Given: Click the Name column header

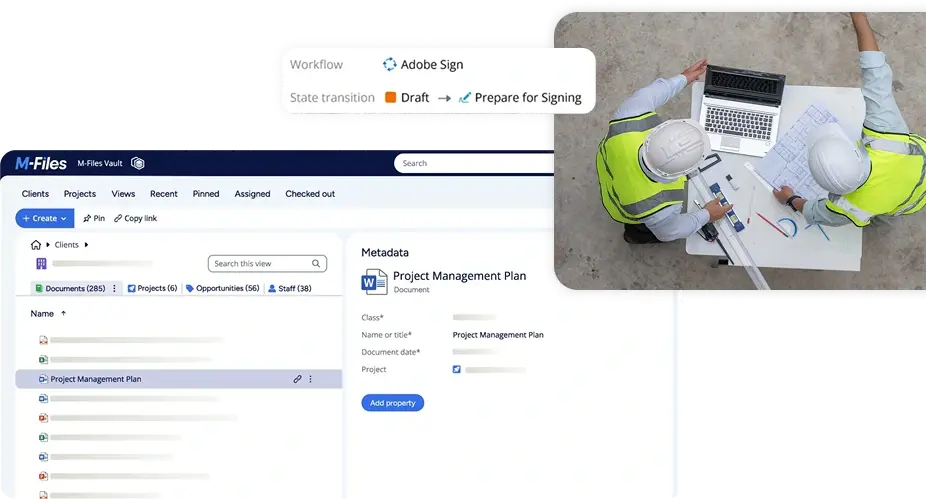Looking at the screenshot, I should (42, 314).
